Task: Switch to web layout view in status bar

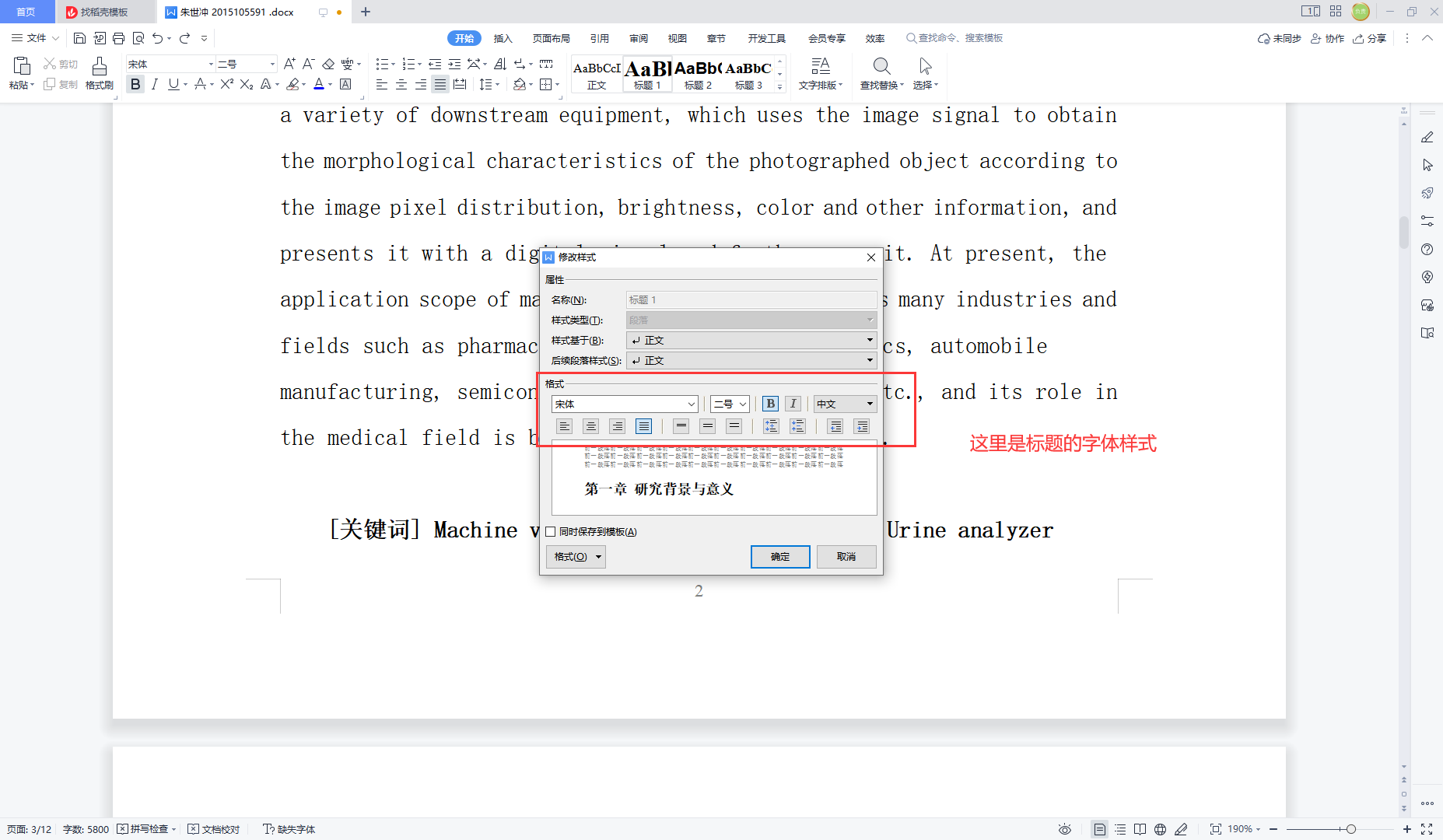Action: [x=1160, y=829]
